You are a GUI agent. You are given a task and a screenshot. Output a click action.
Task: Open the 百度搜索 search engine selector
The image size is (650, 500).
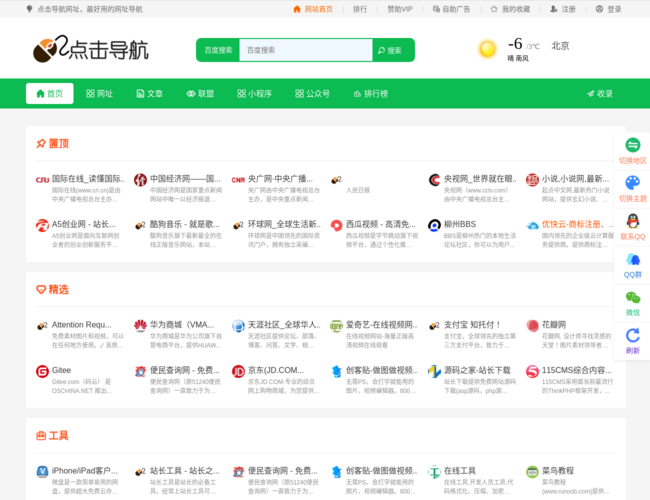(218, 50)
